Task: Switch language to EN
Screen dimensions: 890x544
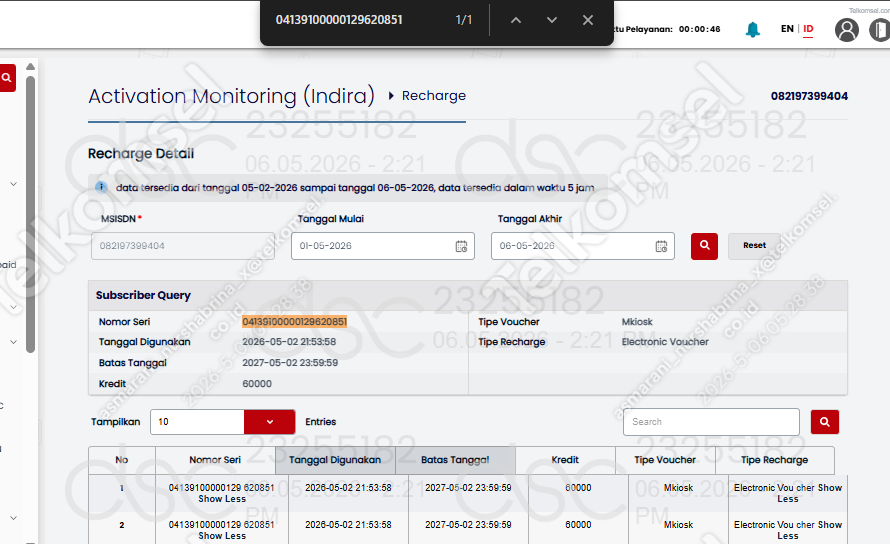Action: coord(787,28)
